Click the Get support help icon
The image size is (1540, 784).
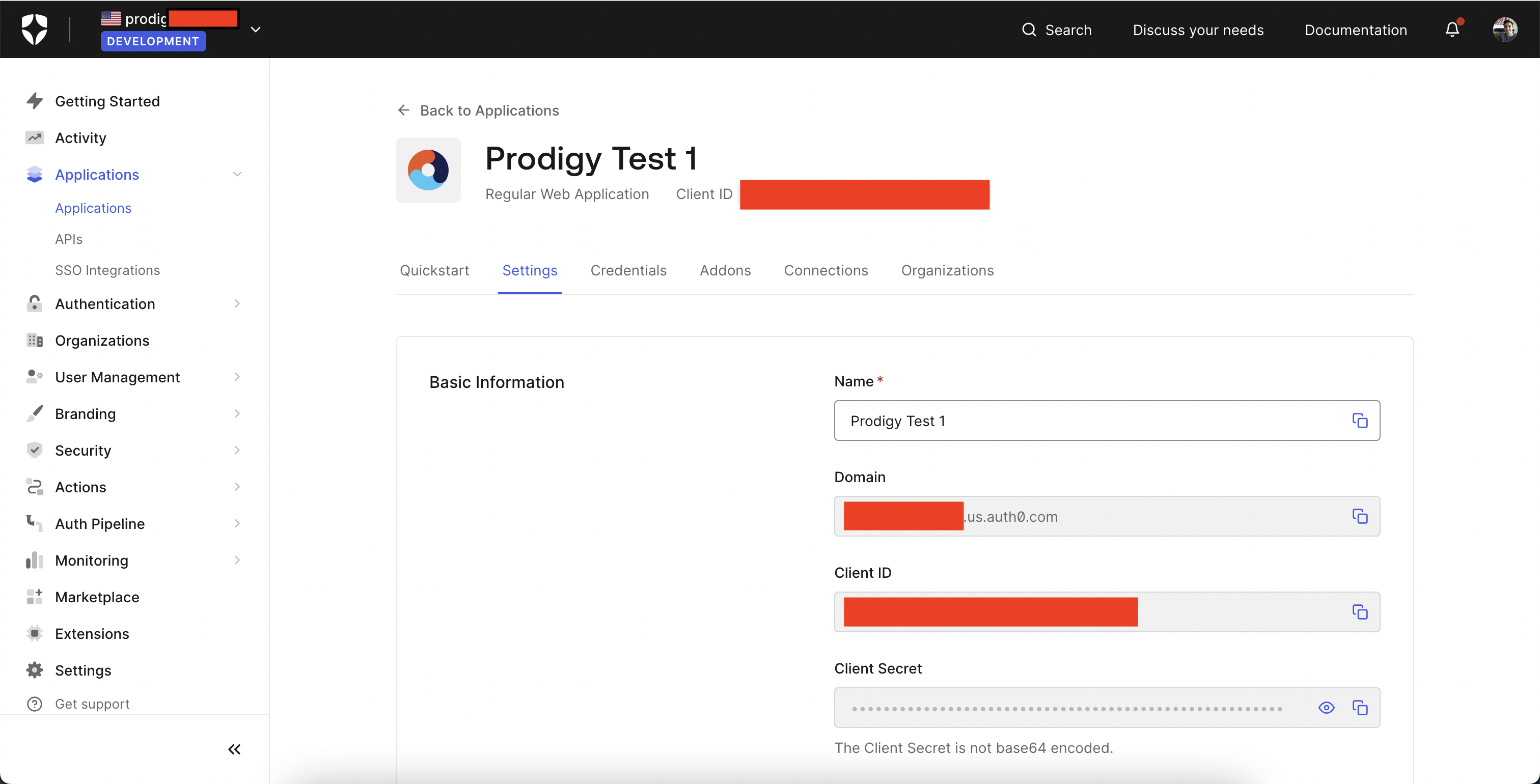tap(35, 704)
